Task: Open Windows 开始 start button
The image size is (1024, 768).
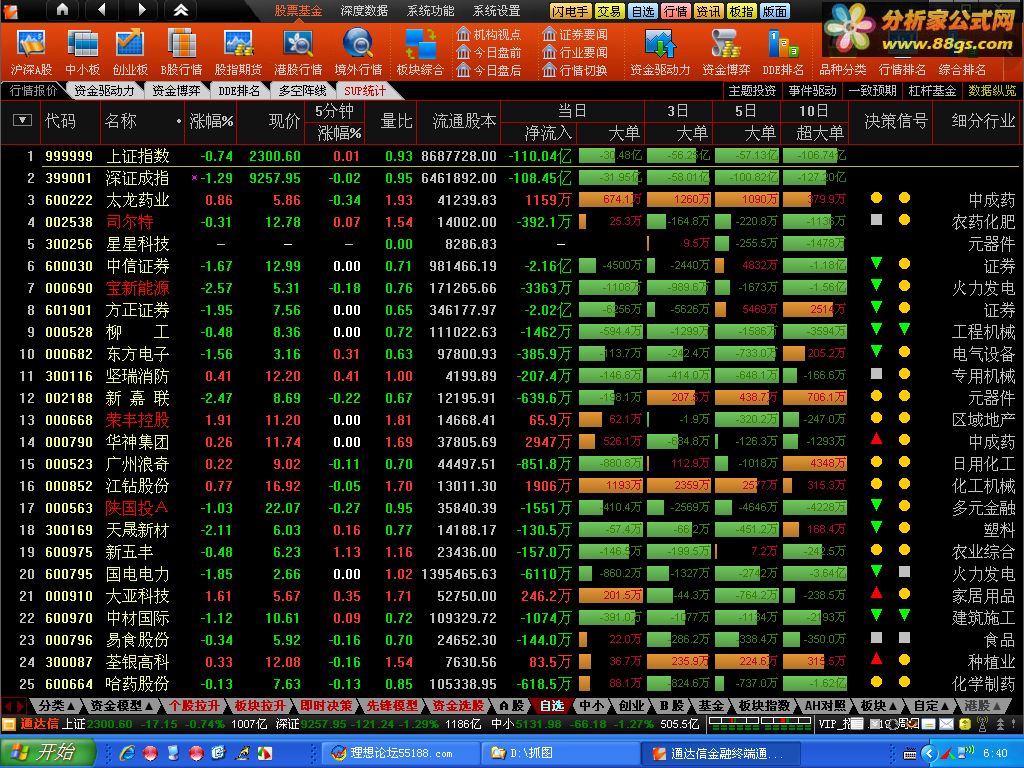Action: pos(46,753)
